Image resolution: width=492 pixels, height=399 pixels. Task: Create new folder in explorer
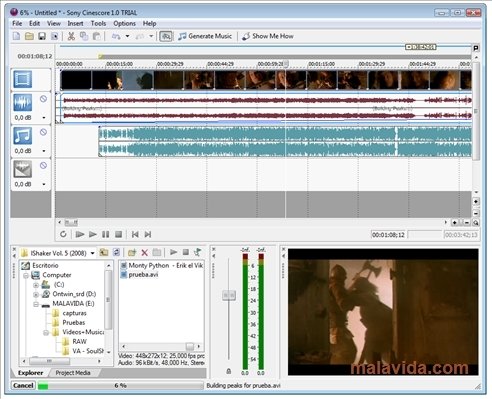pos(132,252)
